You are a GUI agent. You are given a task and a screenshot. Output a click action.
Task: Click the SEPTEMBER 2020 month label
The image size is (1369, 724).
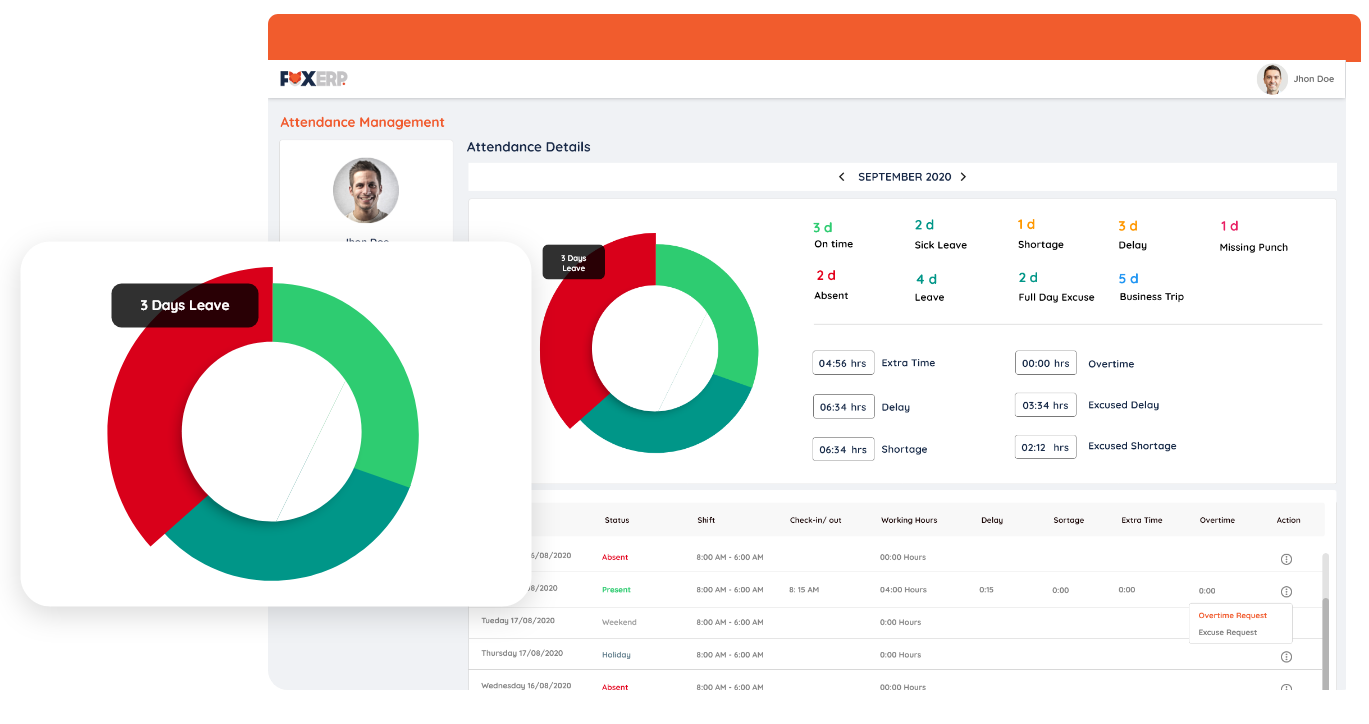[x=904, y=177]
